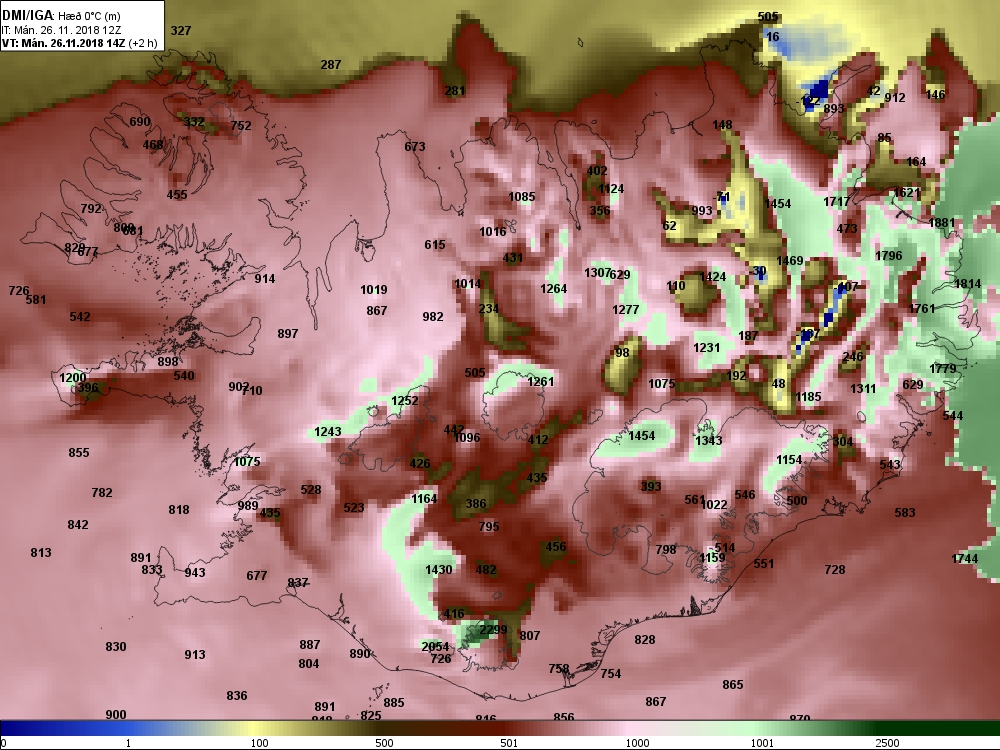Pick the map value "1231"
This screenshot has width=1000, height=750.
(x=707, y=348)
